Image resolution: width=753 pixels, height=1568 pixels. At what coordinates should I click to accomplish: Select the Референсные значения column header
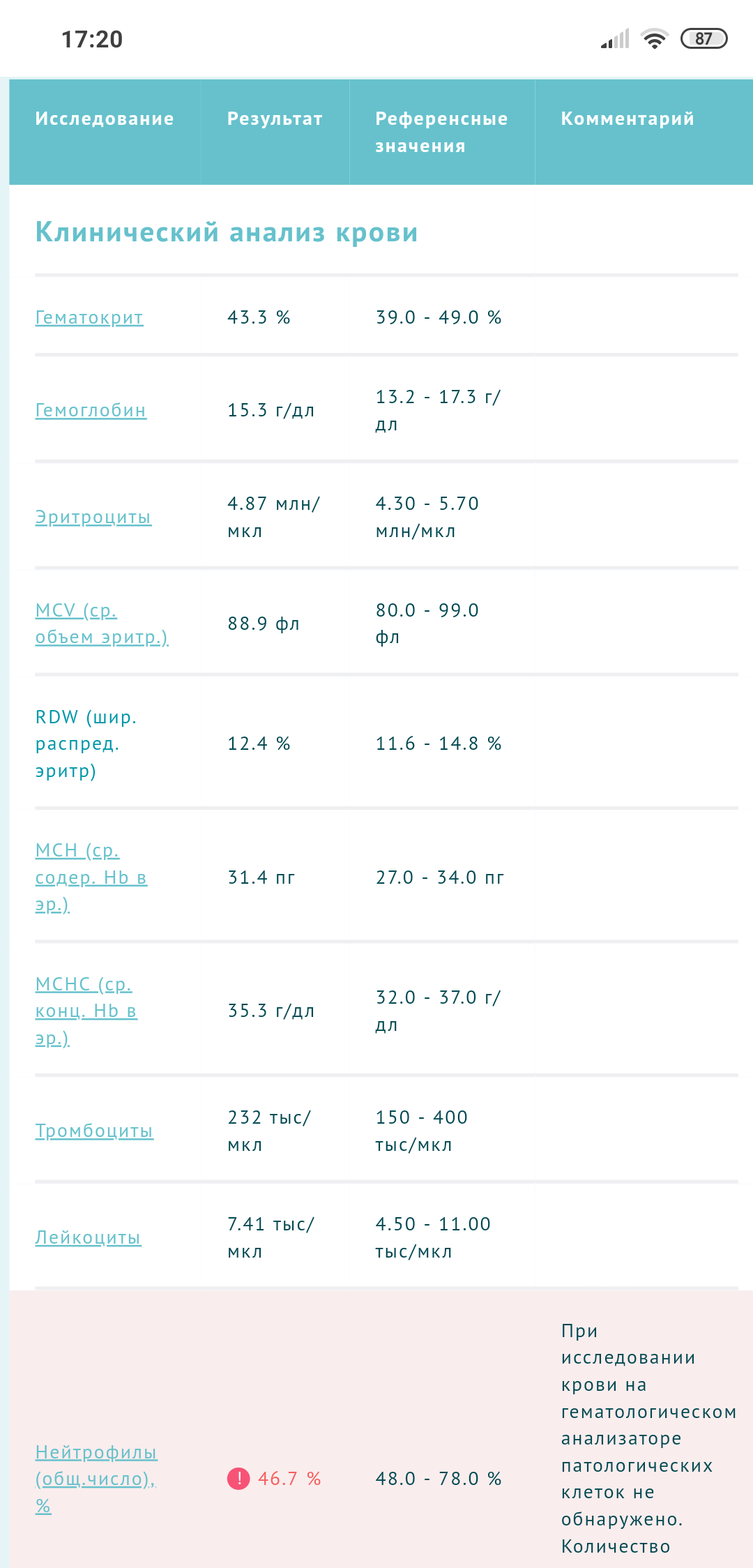coord(441,132)
